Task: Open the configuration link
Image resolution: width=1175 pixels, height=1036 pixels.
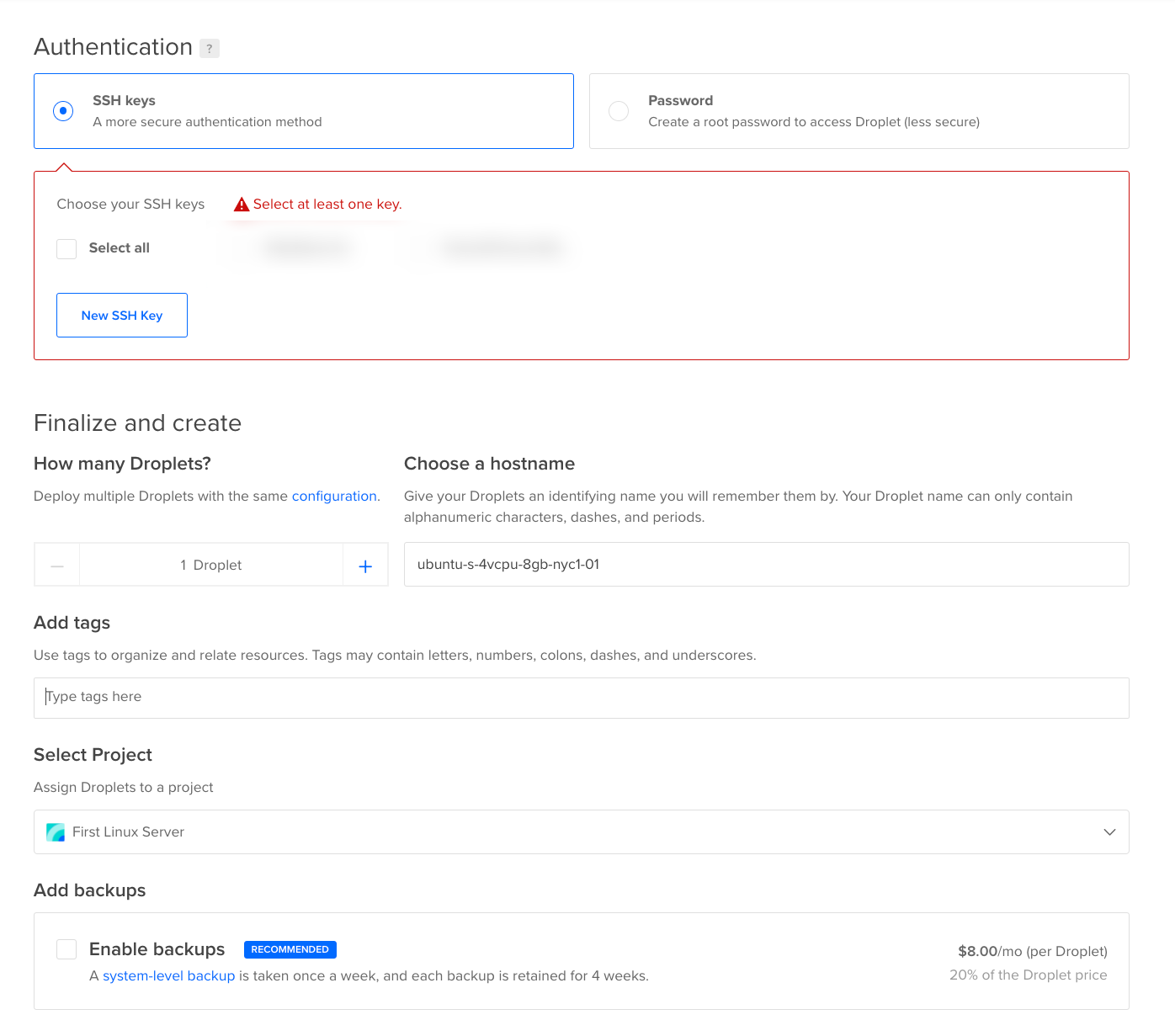Action: [334, 497]
